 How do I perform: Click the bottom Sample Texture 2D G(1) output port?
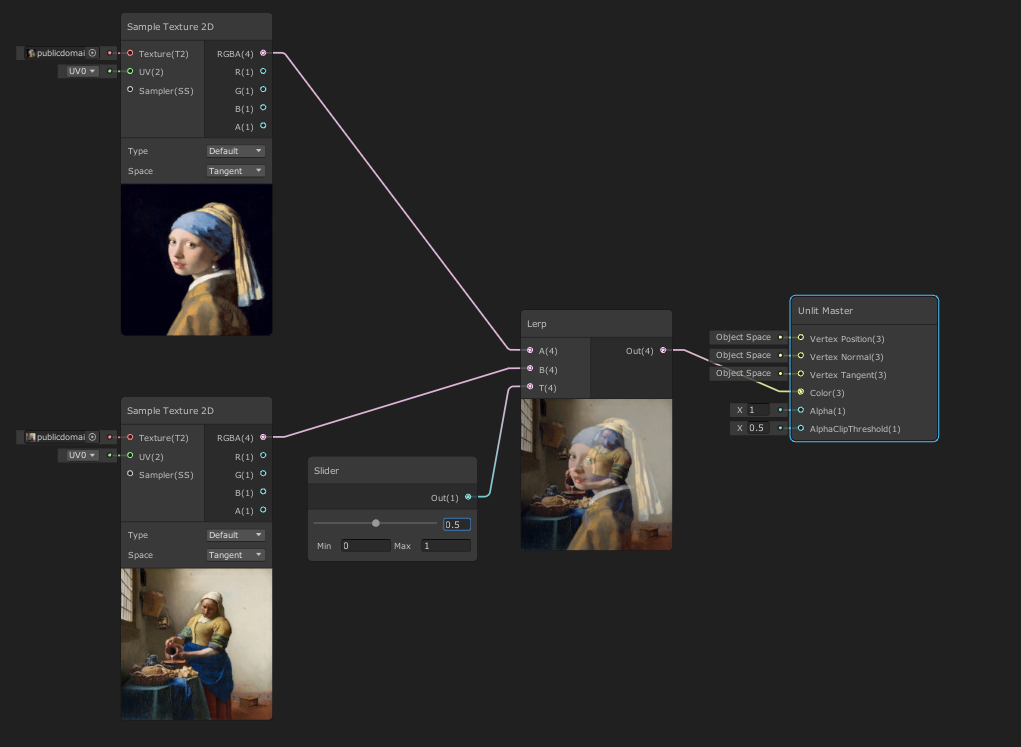tap(263, 473)
